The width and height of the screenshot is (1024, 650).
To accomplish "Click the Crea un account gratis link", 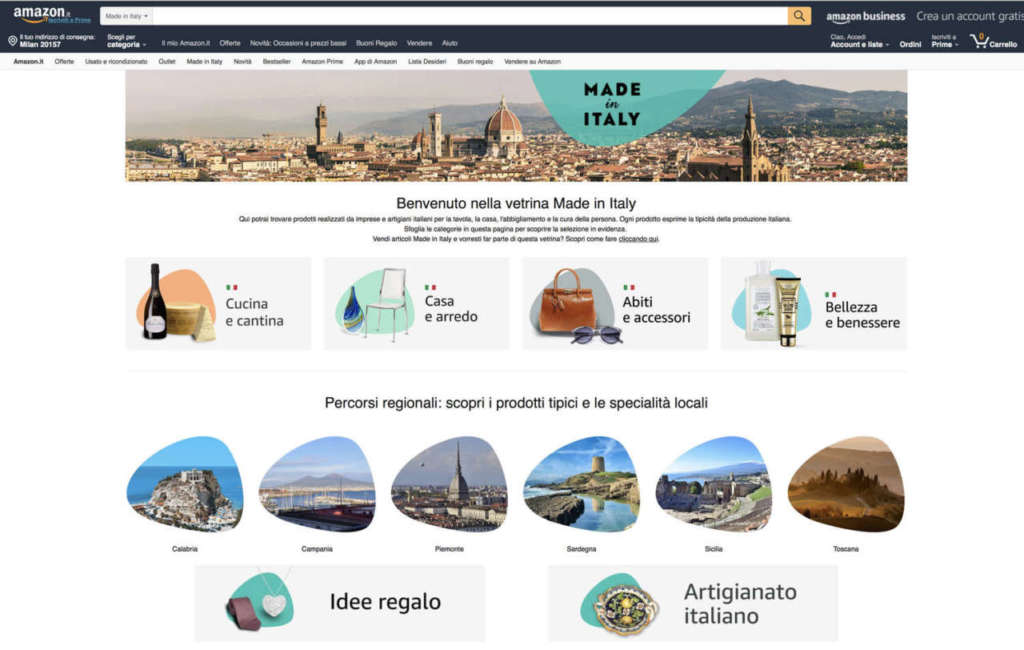I will coord(970,16).
